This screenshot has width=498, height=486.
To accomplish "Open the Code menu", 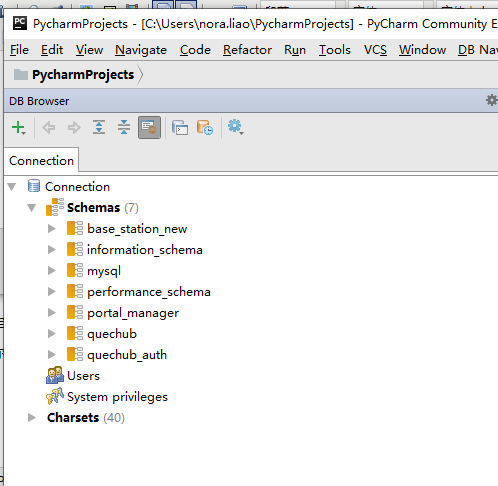I will (195, 50).
